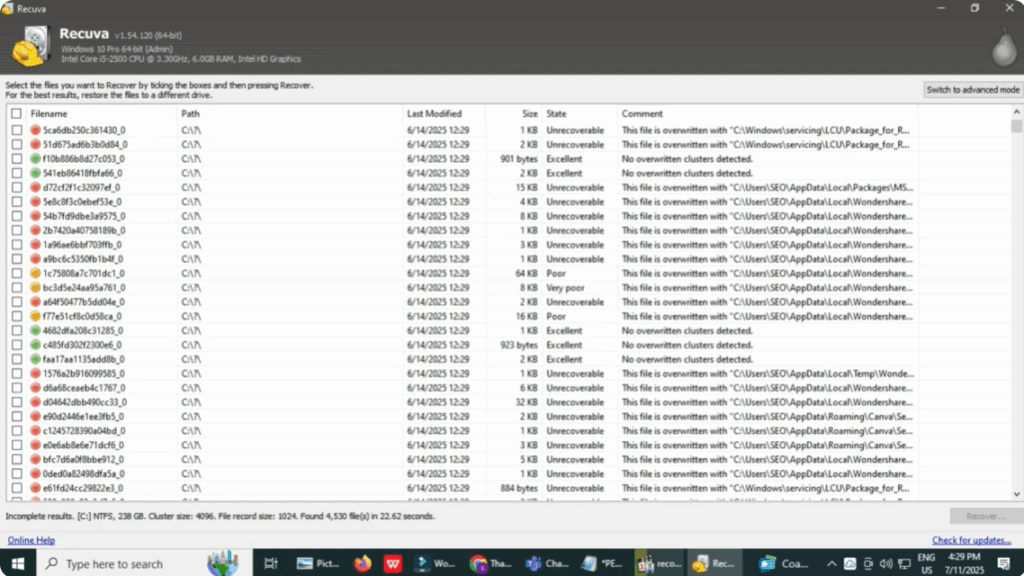Toggle the select-all checkbox in the header row
This screenshot has width=1024, height=576.
(x=15, y=113)
